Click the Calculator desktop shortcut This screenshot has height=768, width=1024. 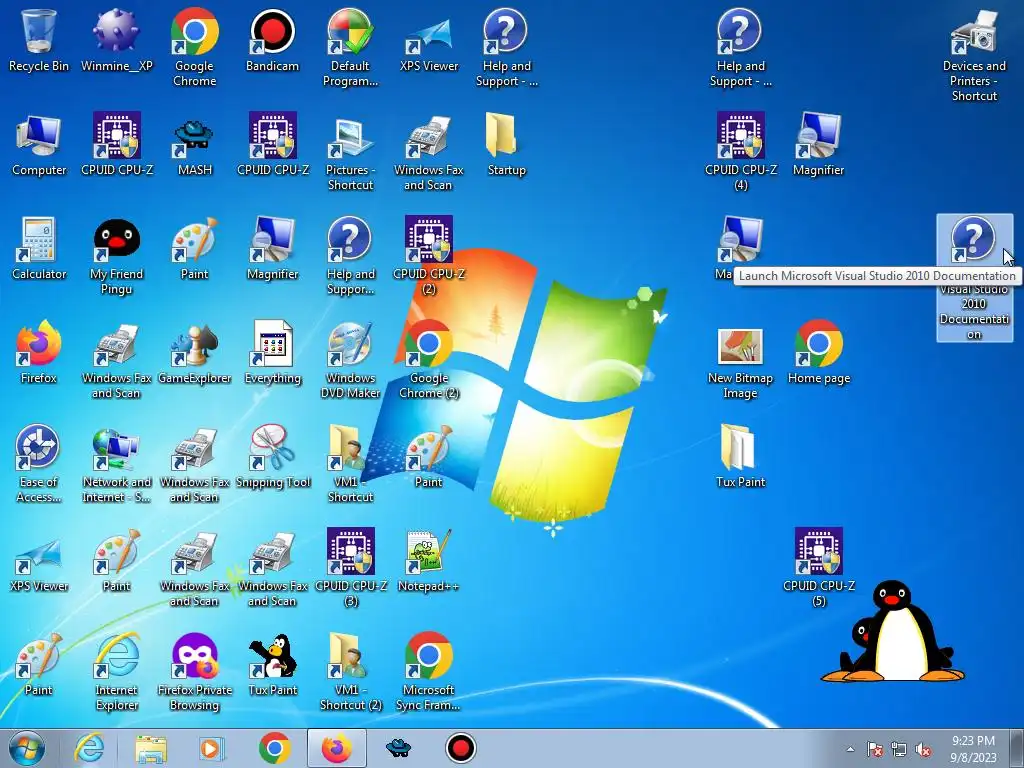(39, 249)
